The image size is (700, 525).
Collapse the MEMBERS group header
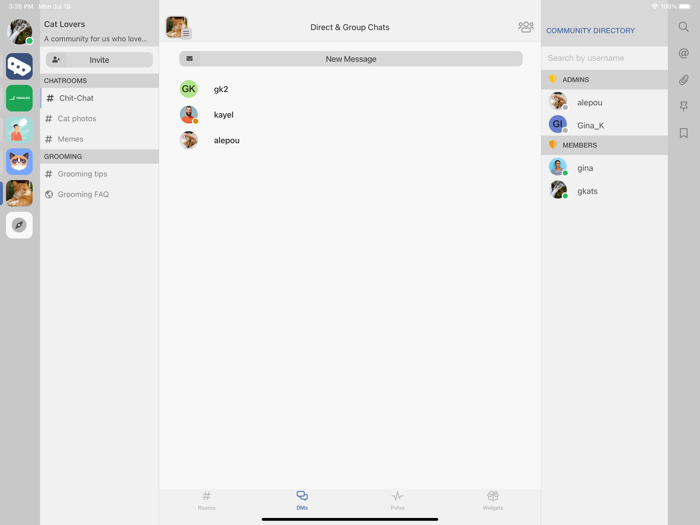pos(604,145)
